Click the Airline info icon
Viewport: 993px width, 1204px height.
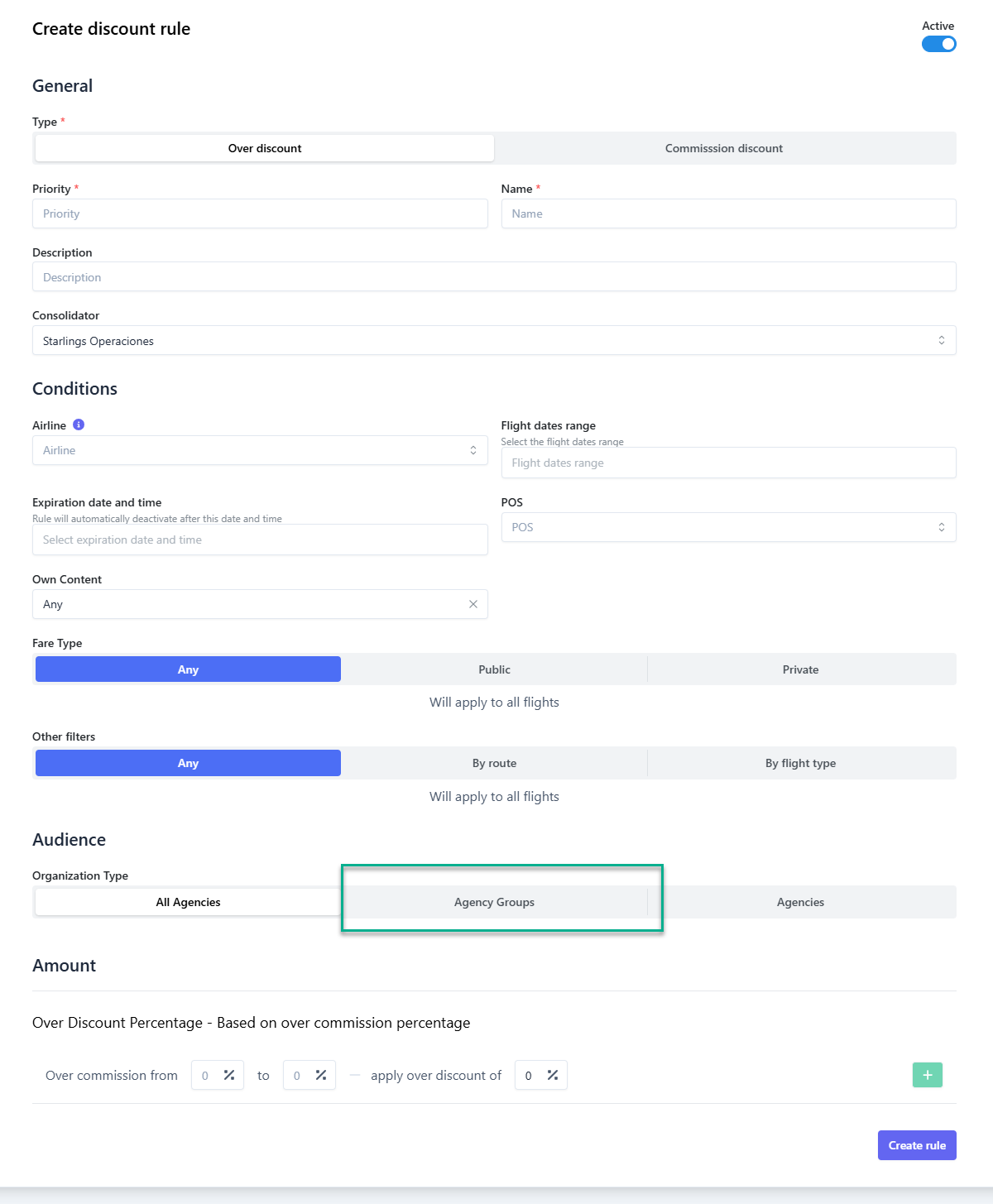[79, 425]
